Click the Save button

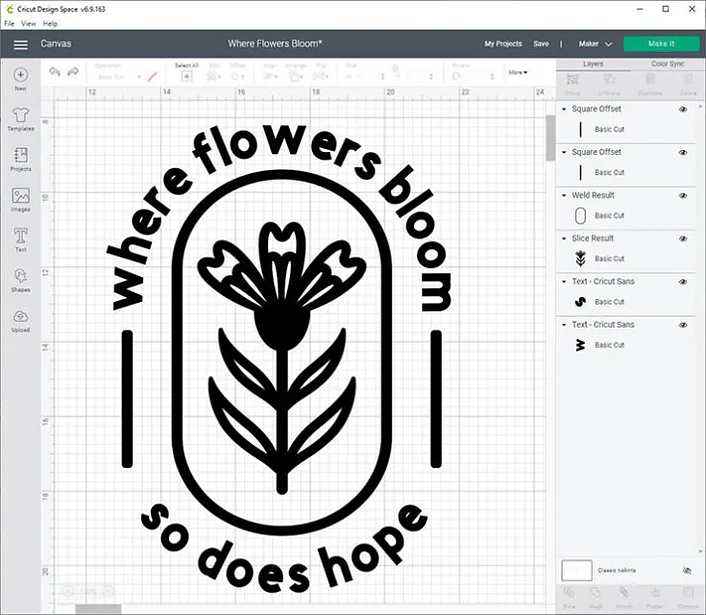[x=541, y=44]
